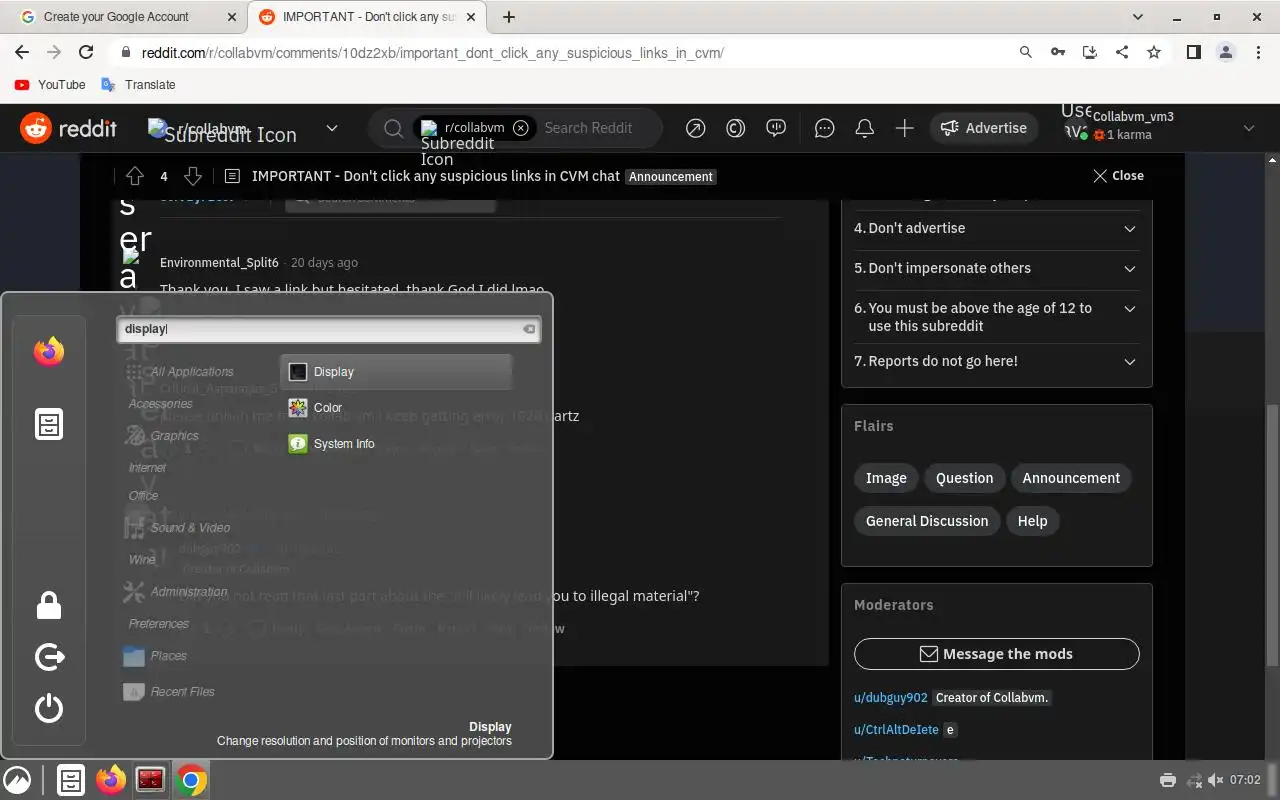Image resolution: width=1280 pixels, height=800 pixels.
Task: Select Wine category in menu
Action: tap(142, 560)
